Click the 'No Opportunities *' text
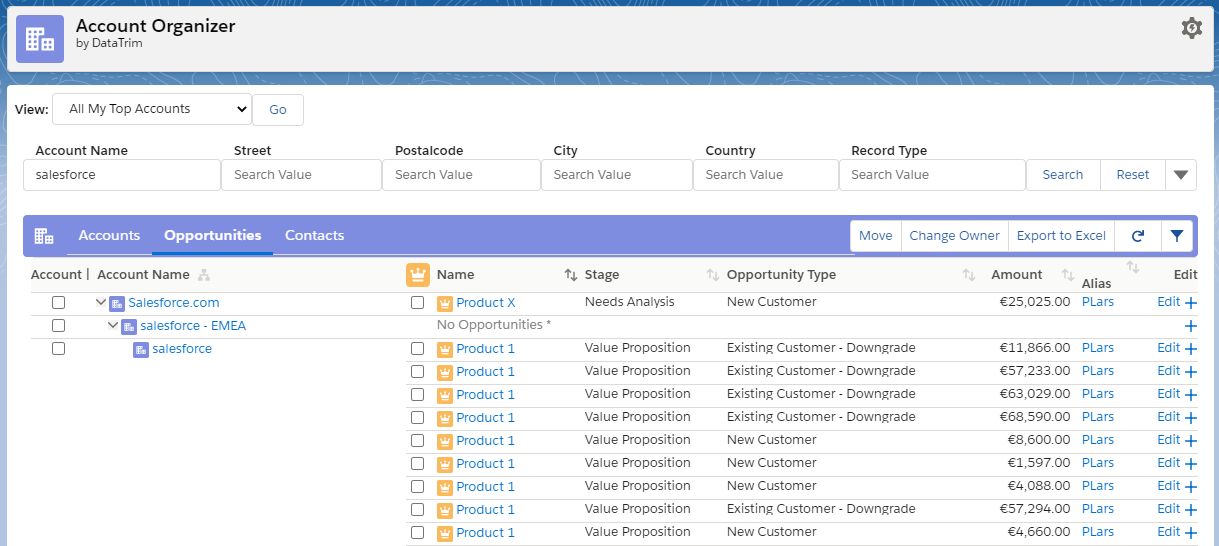Image resolution: width=1219 pixels, height=546 pixels. [x=494, y=325]
